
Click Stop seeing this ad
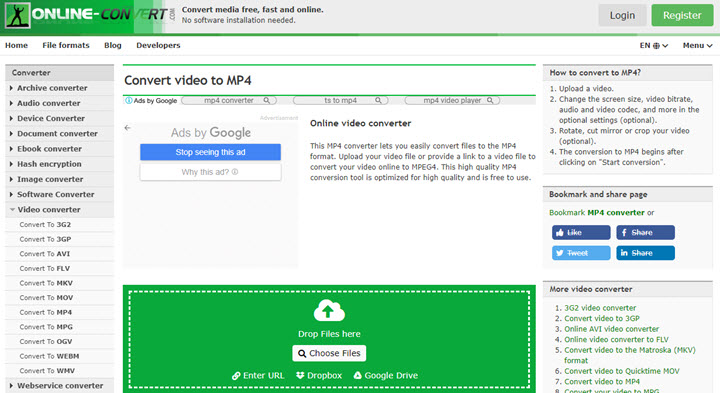click(x=210, y=152)
